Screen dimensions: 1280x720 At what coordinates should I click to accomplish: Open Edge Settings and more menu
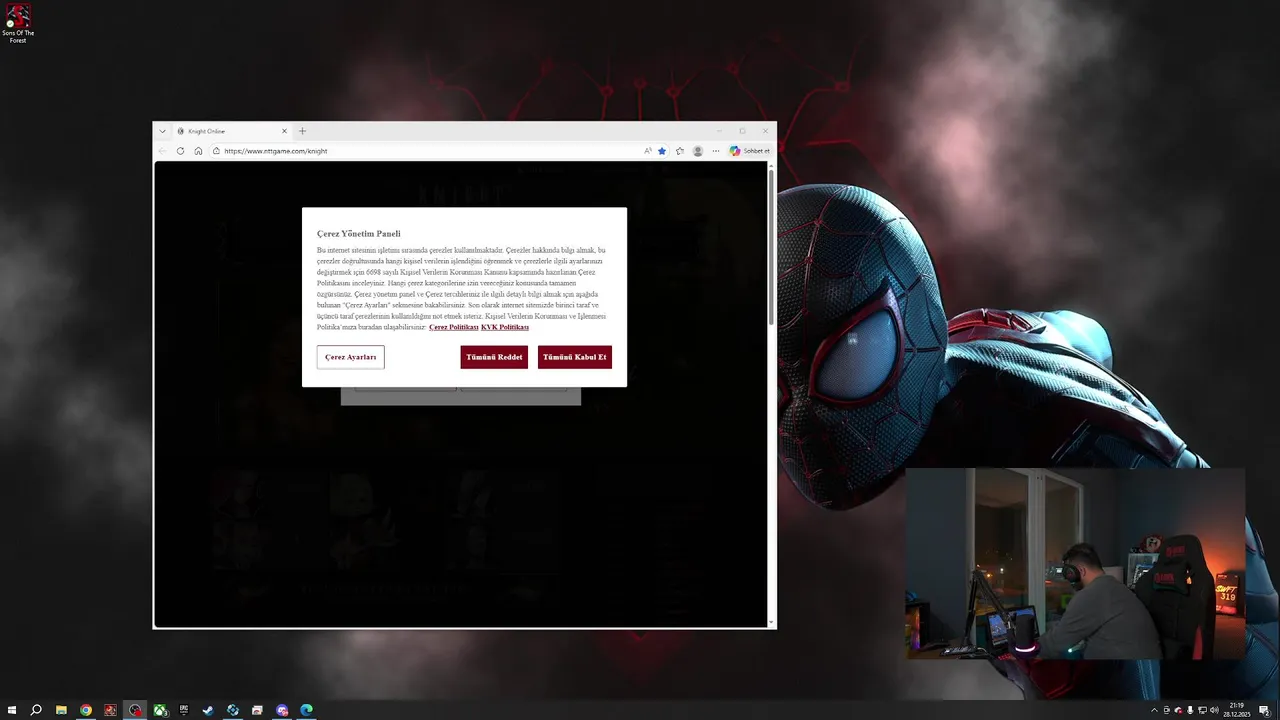[x=716, y=151]
